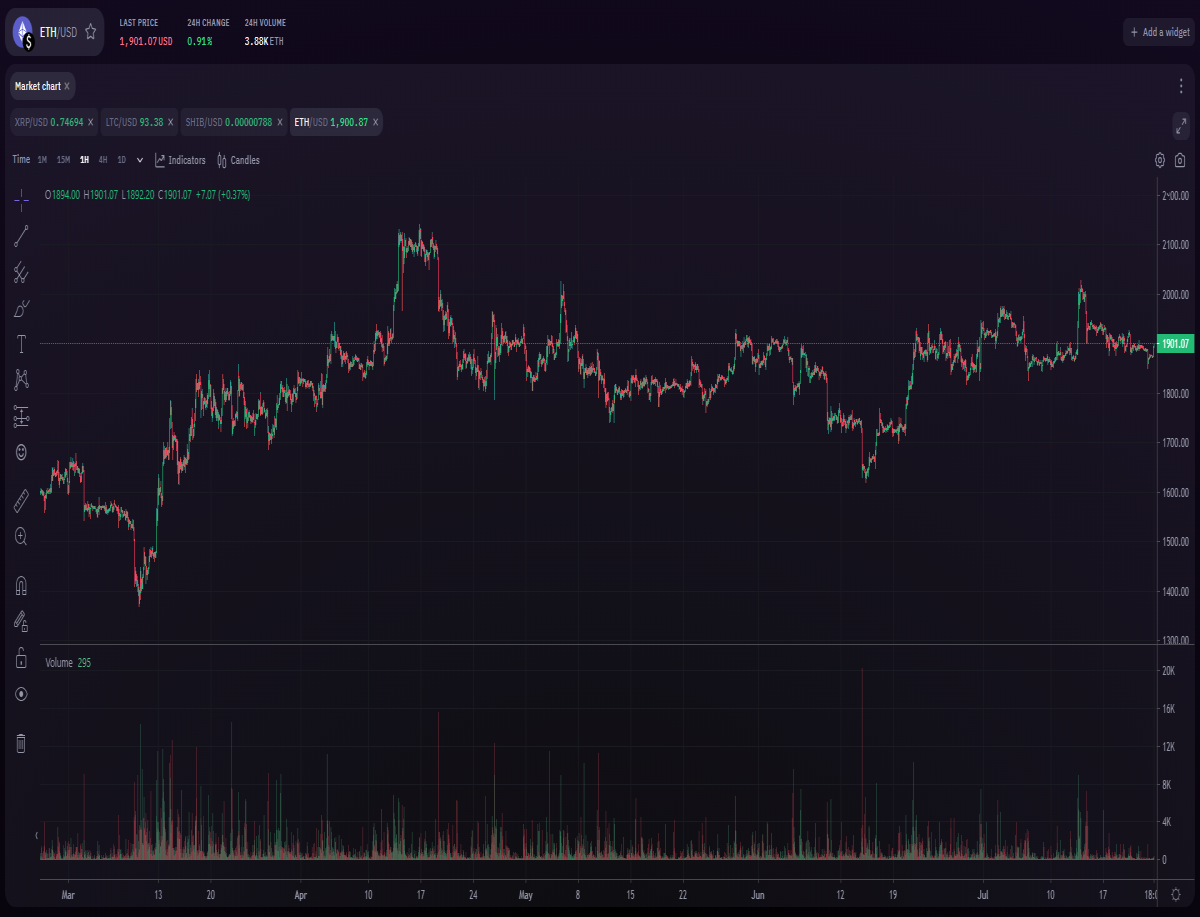Viewport: 1200px width, 917px height.
Task: Activate the zoom in tool
Action: point(21,537)
